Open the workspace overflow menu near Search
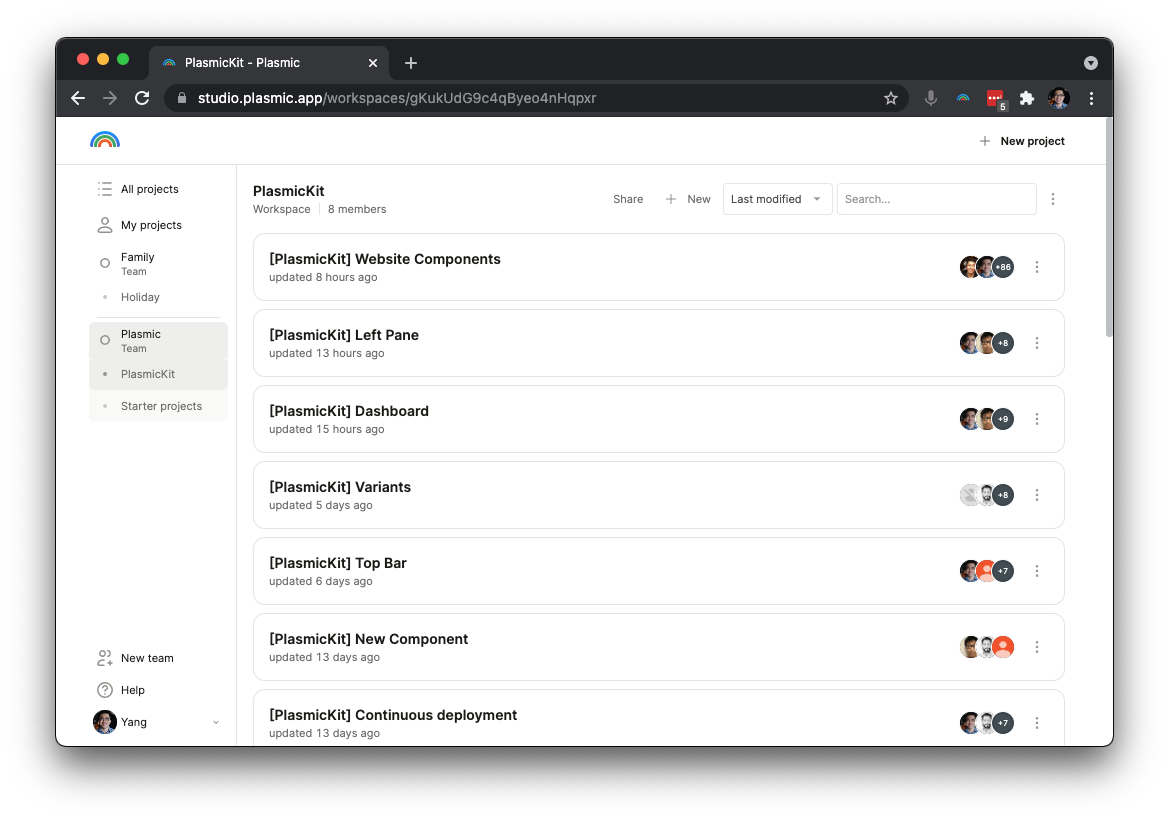Screen dimensions: 1169x820 pyautogui.click(x=1053, y=199)
